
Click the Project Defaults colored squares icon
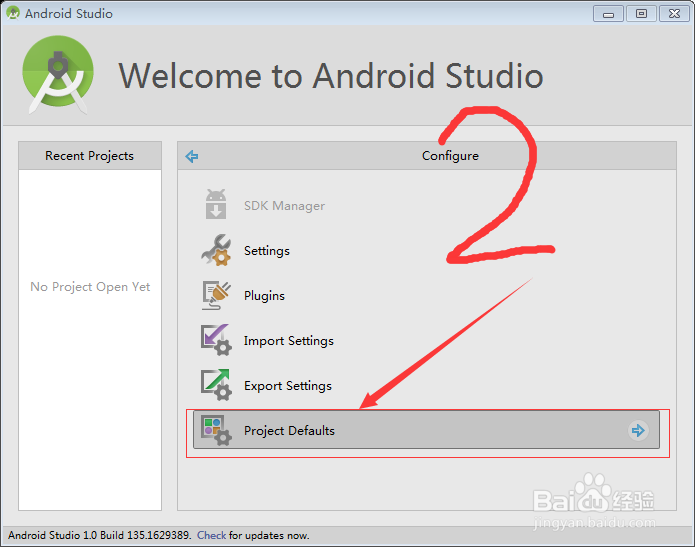[216, 430]
